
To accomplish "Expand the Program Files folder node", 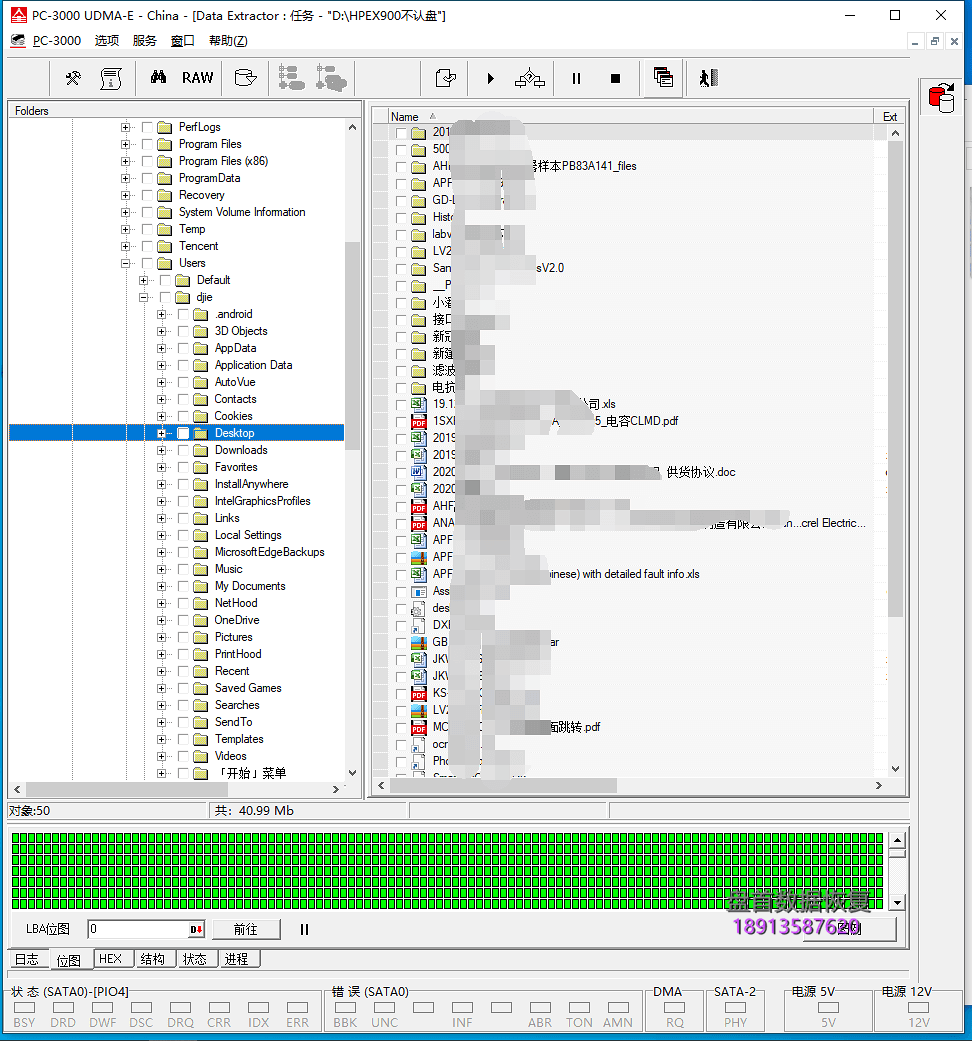I will click(x=125, y=144).
